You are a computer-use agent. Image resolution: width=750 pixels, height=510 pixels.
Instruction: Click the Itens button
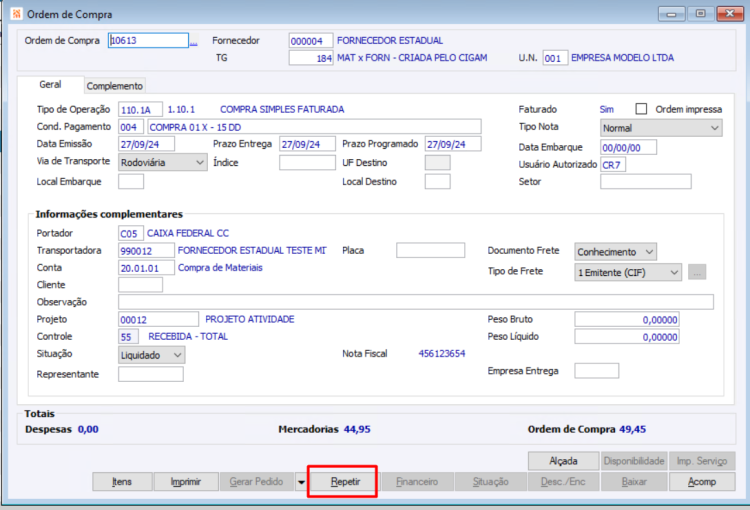click(x=122, y=482)
